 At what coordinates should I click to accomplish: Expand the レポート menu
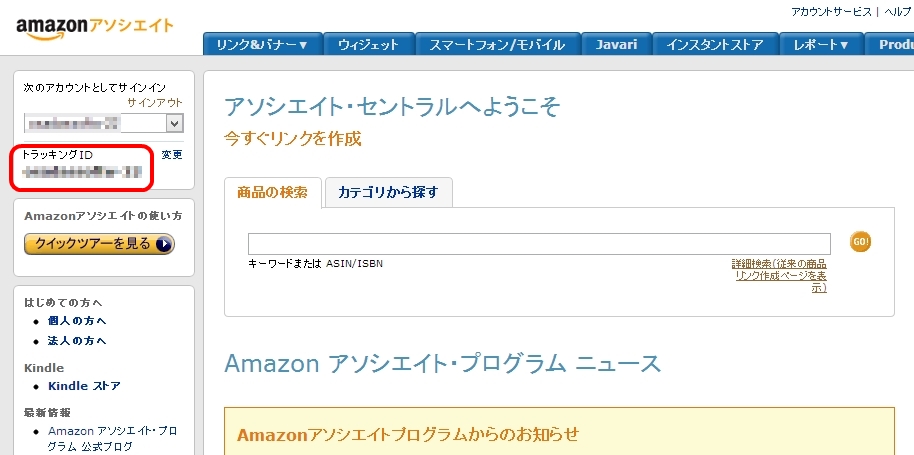click(x=821, y=45)
